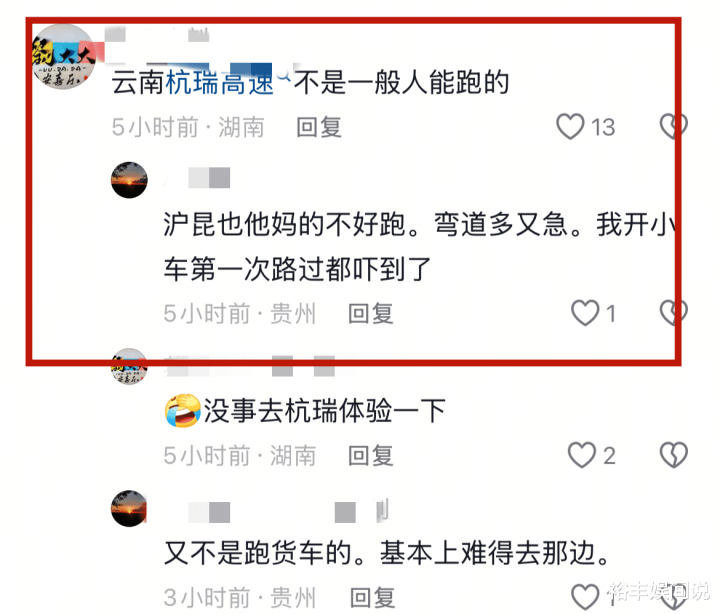
Task: Open sunset avatar beside the 沪昆 reply
Action: point(129,180)
